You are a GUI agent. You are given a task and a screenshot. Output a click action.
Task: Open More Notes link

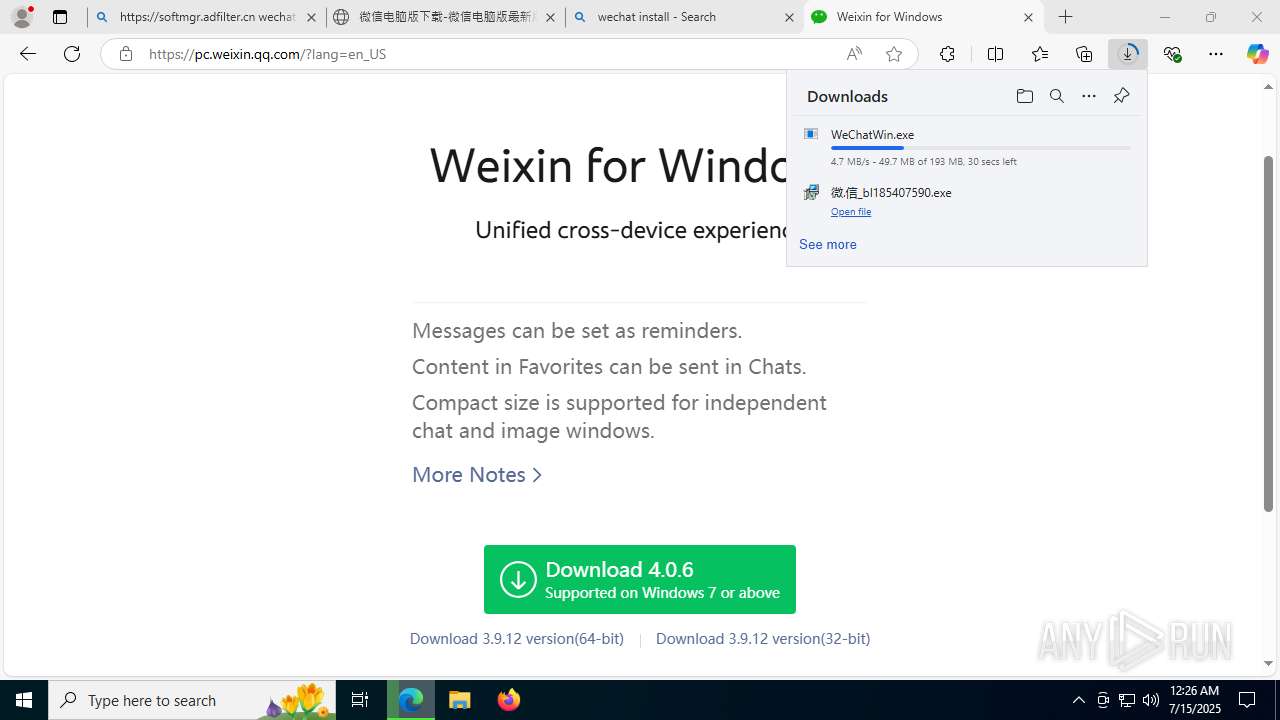pos(476,474)
